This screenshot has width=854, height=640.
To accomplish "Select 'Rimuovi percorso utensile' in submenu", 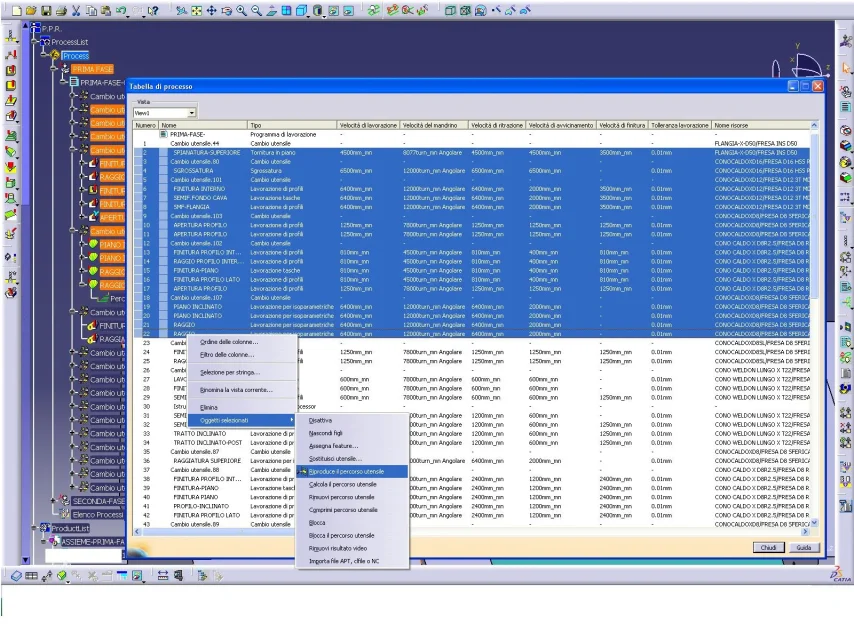I will (x=352, y=497).
